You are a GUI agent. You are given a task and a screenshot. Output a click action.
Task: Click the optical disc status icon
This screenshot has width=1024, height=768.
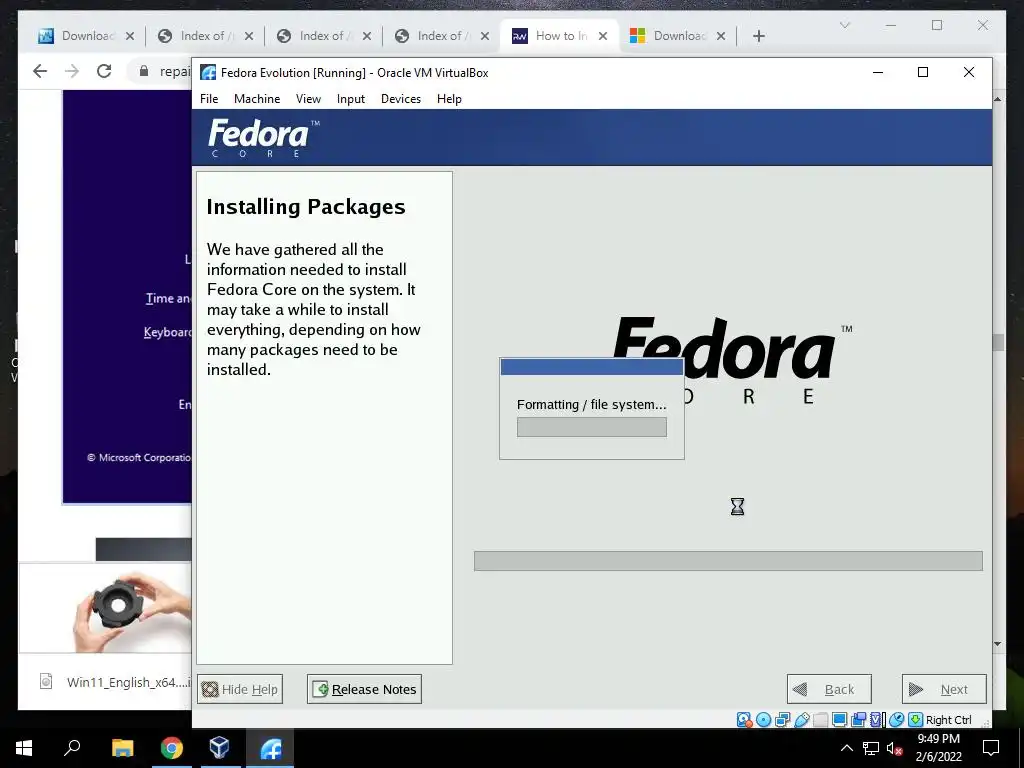coord(763,720)
